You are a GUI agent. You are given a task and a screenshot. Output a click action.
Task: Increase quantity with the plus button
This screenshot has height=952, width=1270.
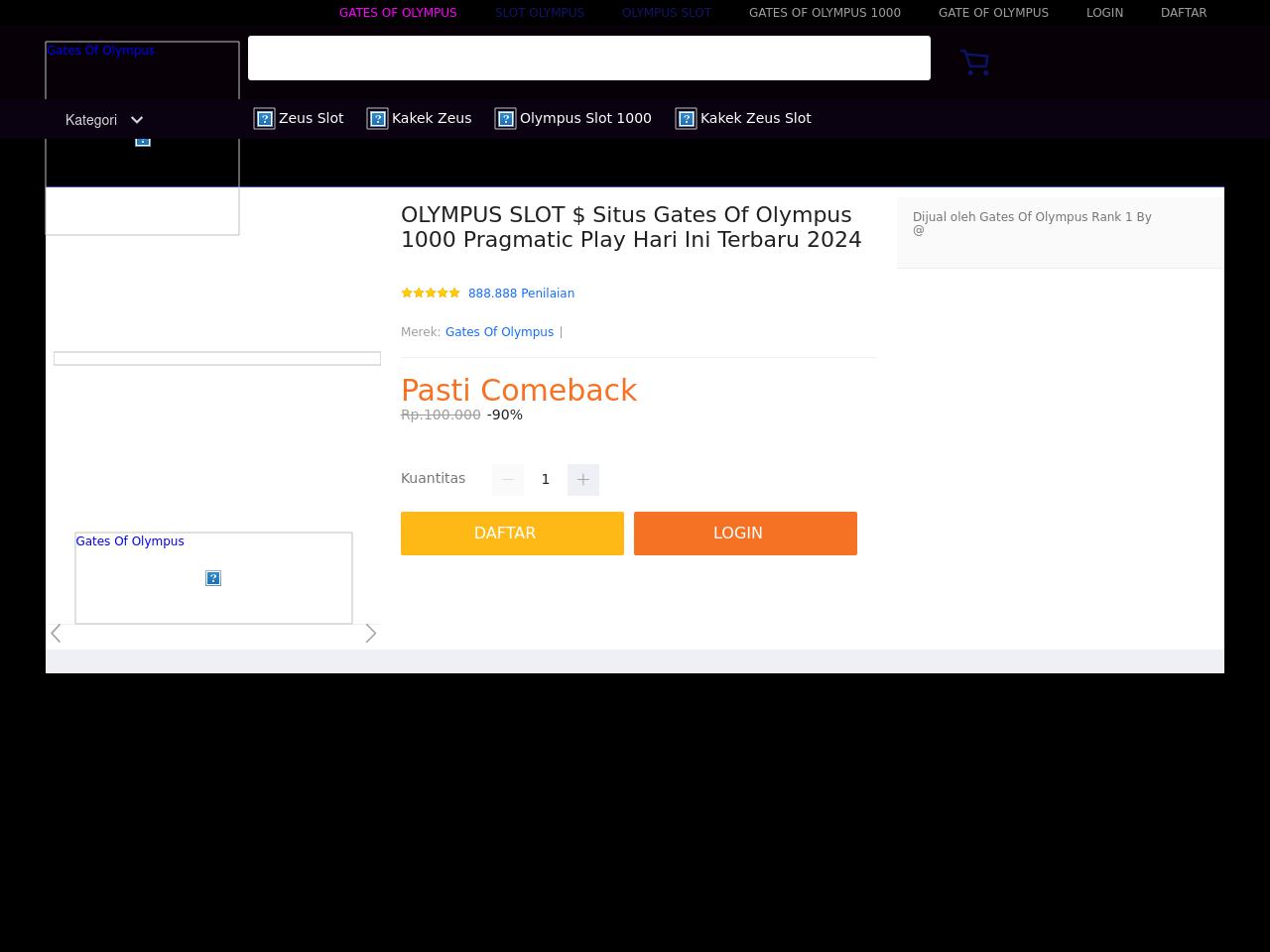pyautogui.click(x=583, y=480)
